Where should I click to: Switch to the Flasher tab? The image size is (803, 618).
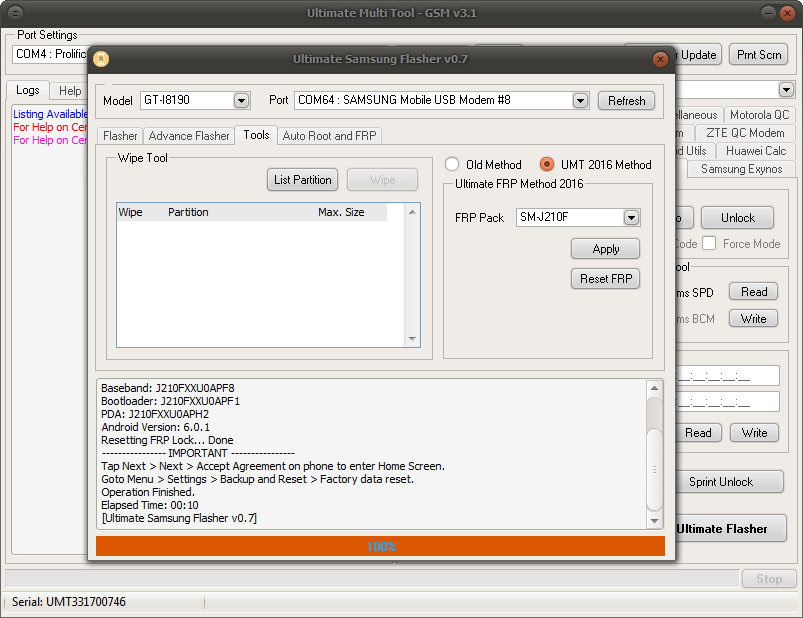tap(120, 136)
